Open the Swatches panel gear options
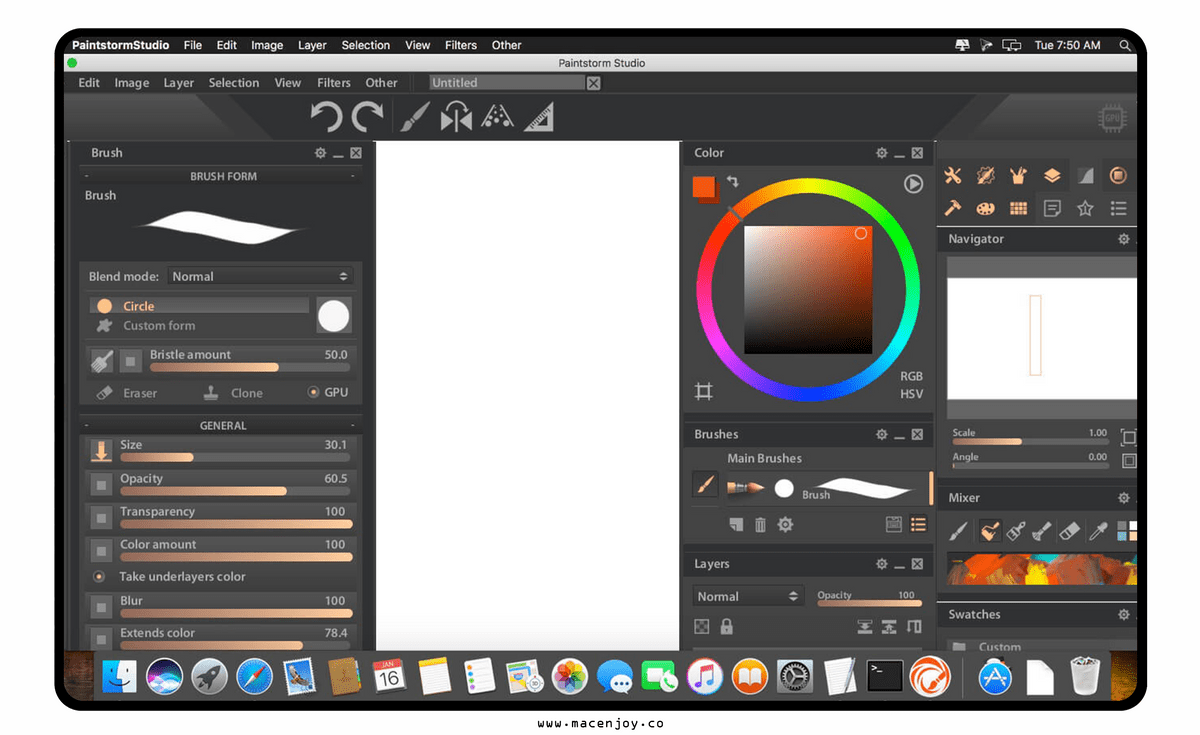1200x735 pixels. click(1124, 615)
